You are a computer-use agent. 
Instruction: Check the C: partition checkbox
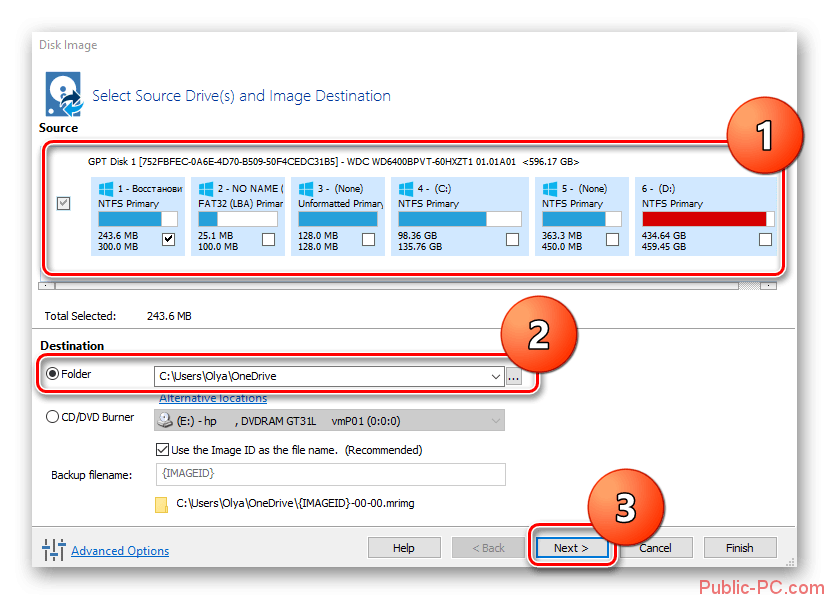(512, 239)
